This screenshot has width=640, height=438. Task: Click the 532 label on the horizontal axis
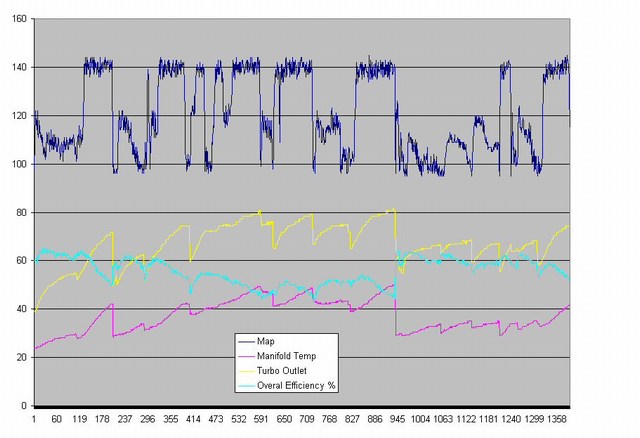pos(239,420)
